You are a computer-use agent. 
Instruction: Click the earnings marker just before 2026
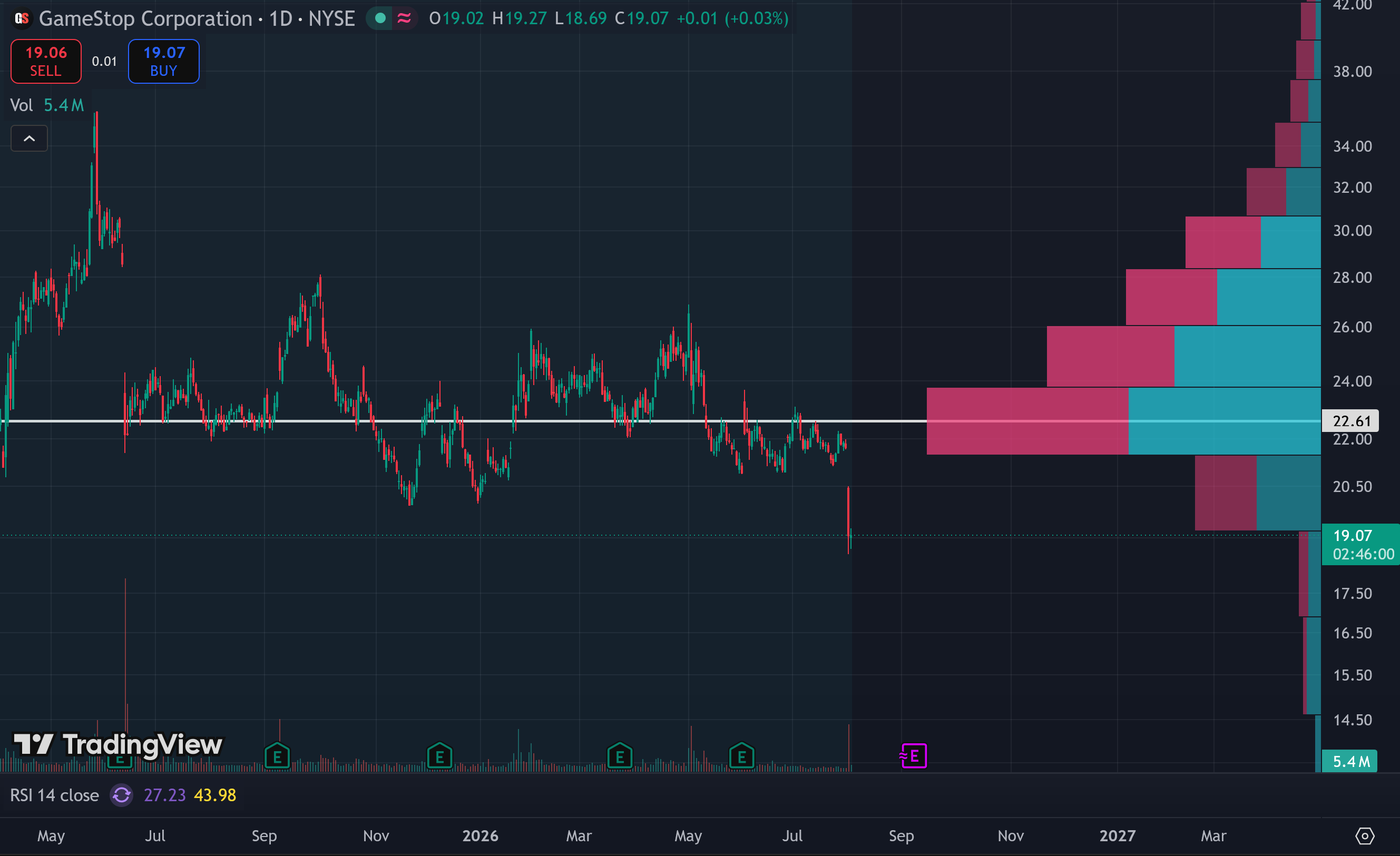click(439, 756)
